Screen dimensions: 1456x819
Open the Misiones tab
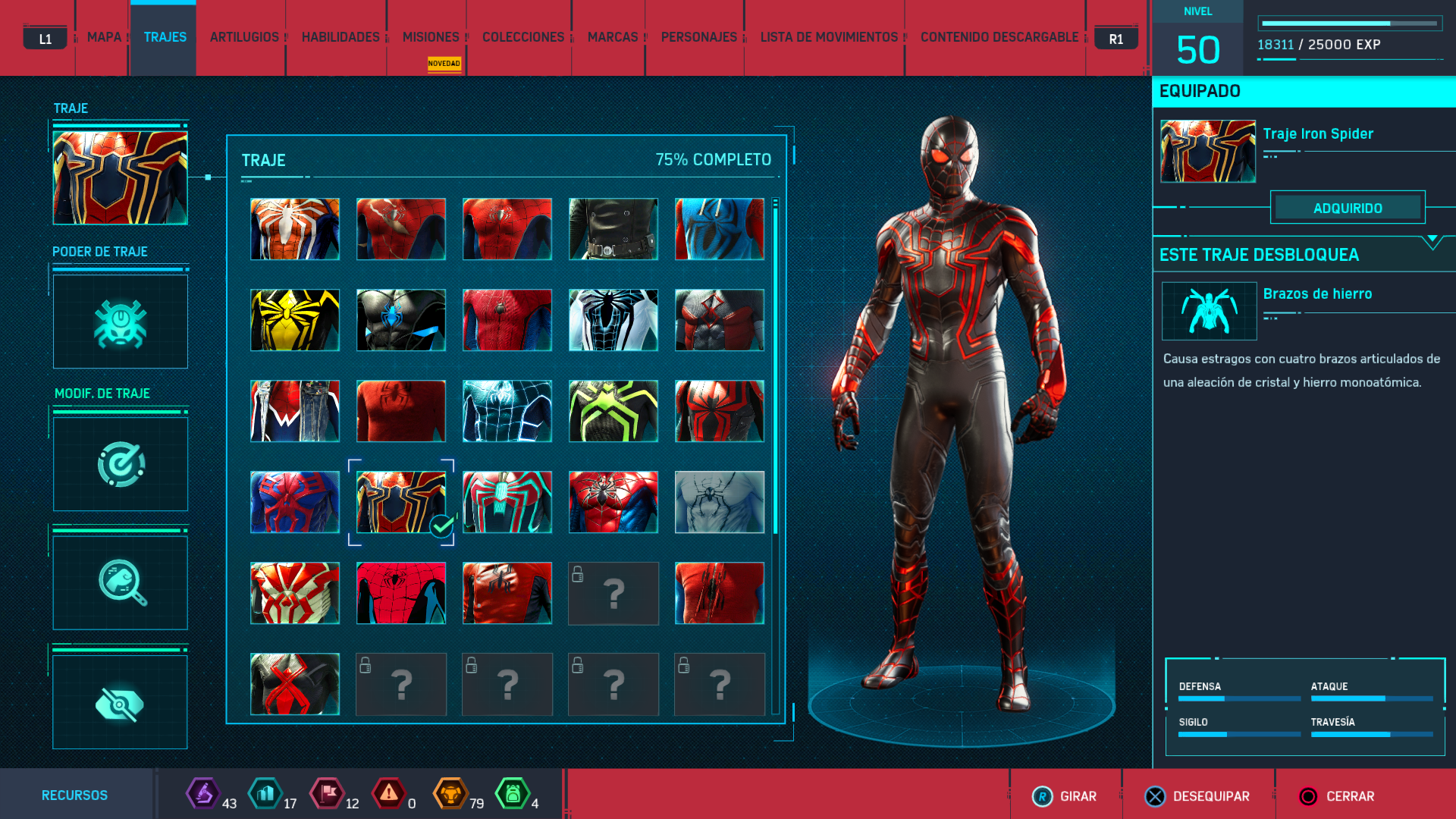431,37
